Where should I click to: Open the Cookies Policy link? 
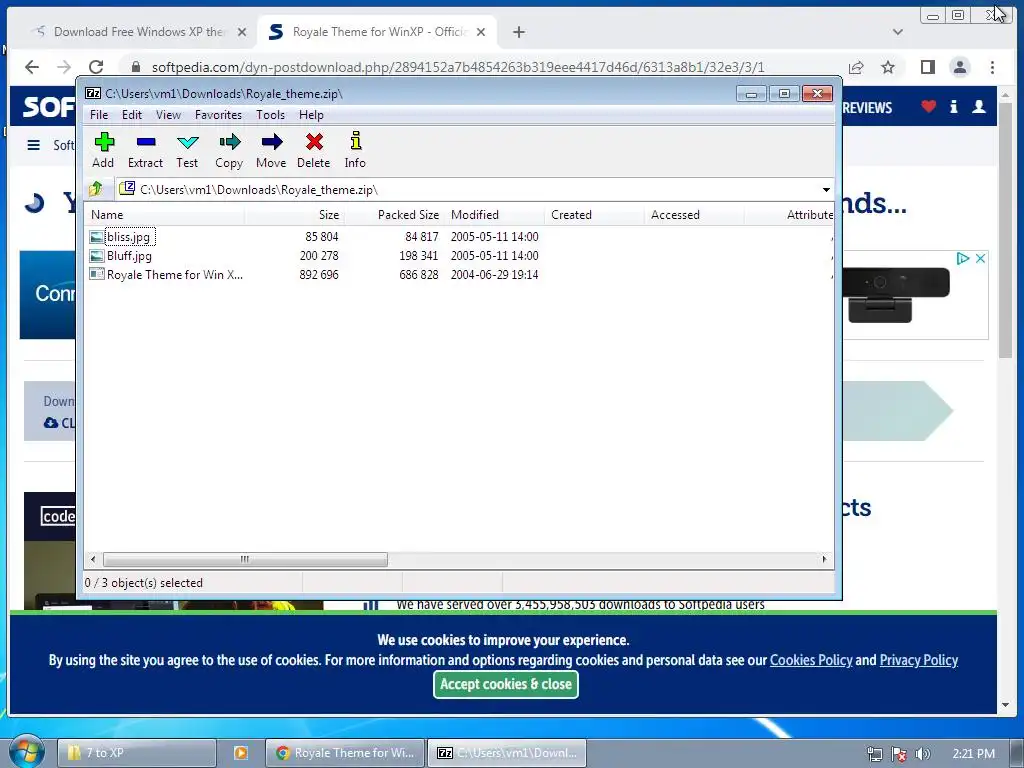coord(811,660)
